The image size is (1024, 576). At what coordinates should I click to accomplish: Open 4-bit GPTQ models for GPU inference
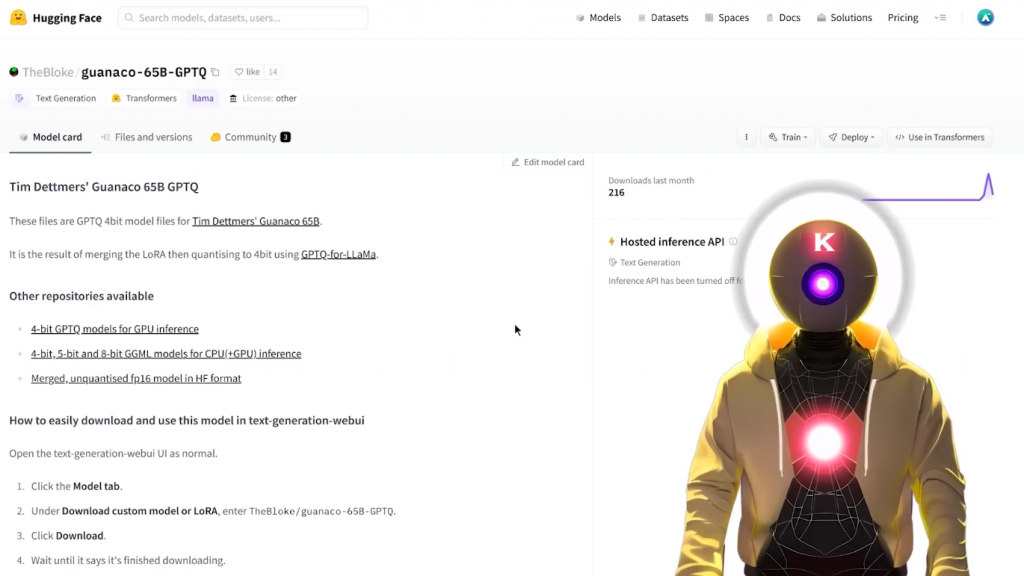[115, 328]
